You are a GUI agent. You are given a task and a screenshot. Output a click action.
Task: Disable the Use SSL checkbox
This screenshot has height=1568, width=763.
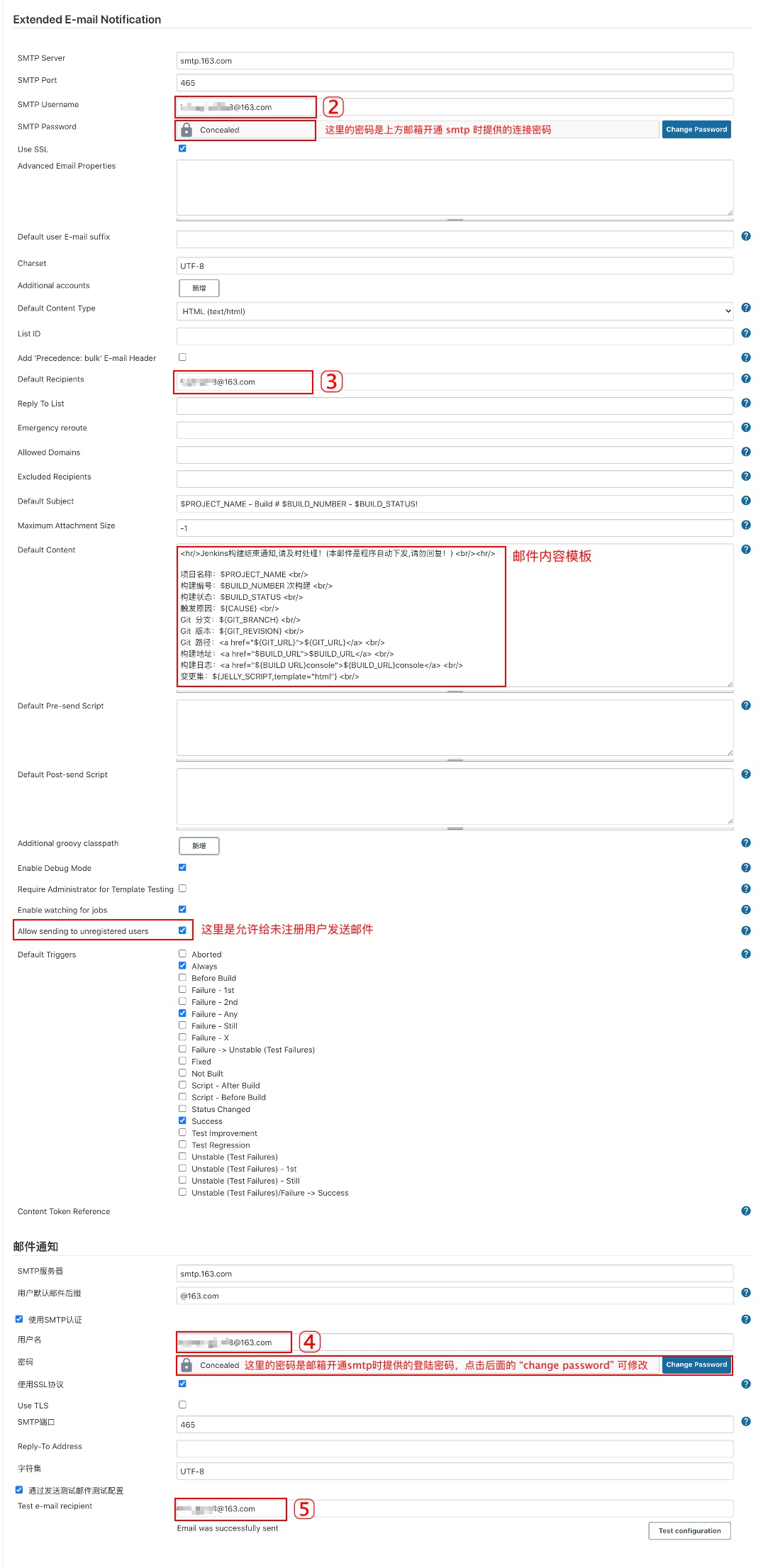tap(182, 148)
